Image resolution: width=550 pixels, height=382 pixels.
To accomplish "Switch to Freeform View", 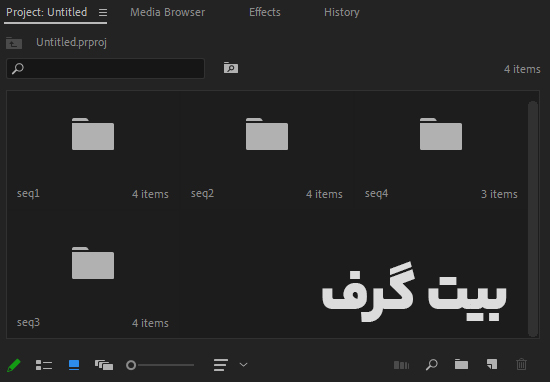I will coord(104,365).
